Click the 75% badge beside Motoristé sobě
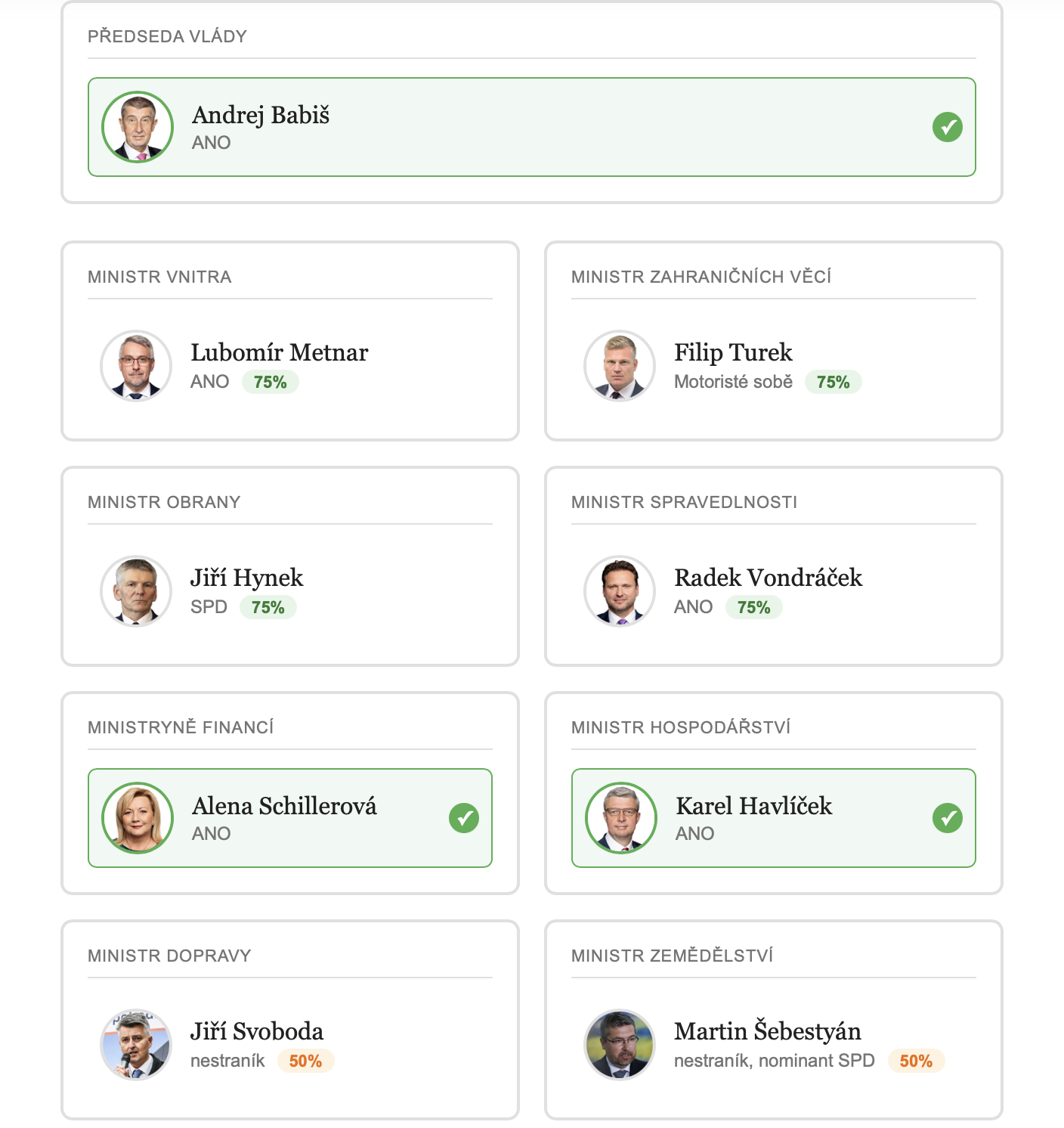 click(833, 382)
